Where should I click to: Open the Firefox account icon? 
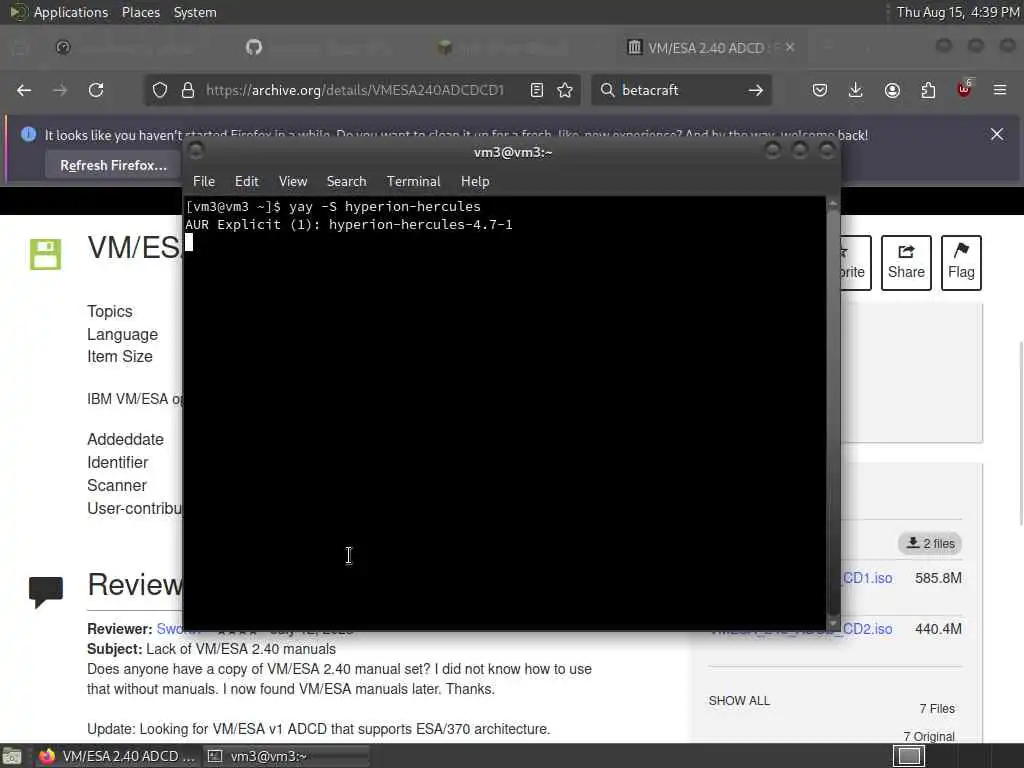[892, 90]
